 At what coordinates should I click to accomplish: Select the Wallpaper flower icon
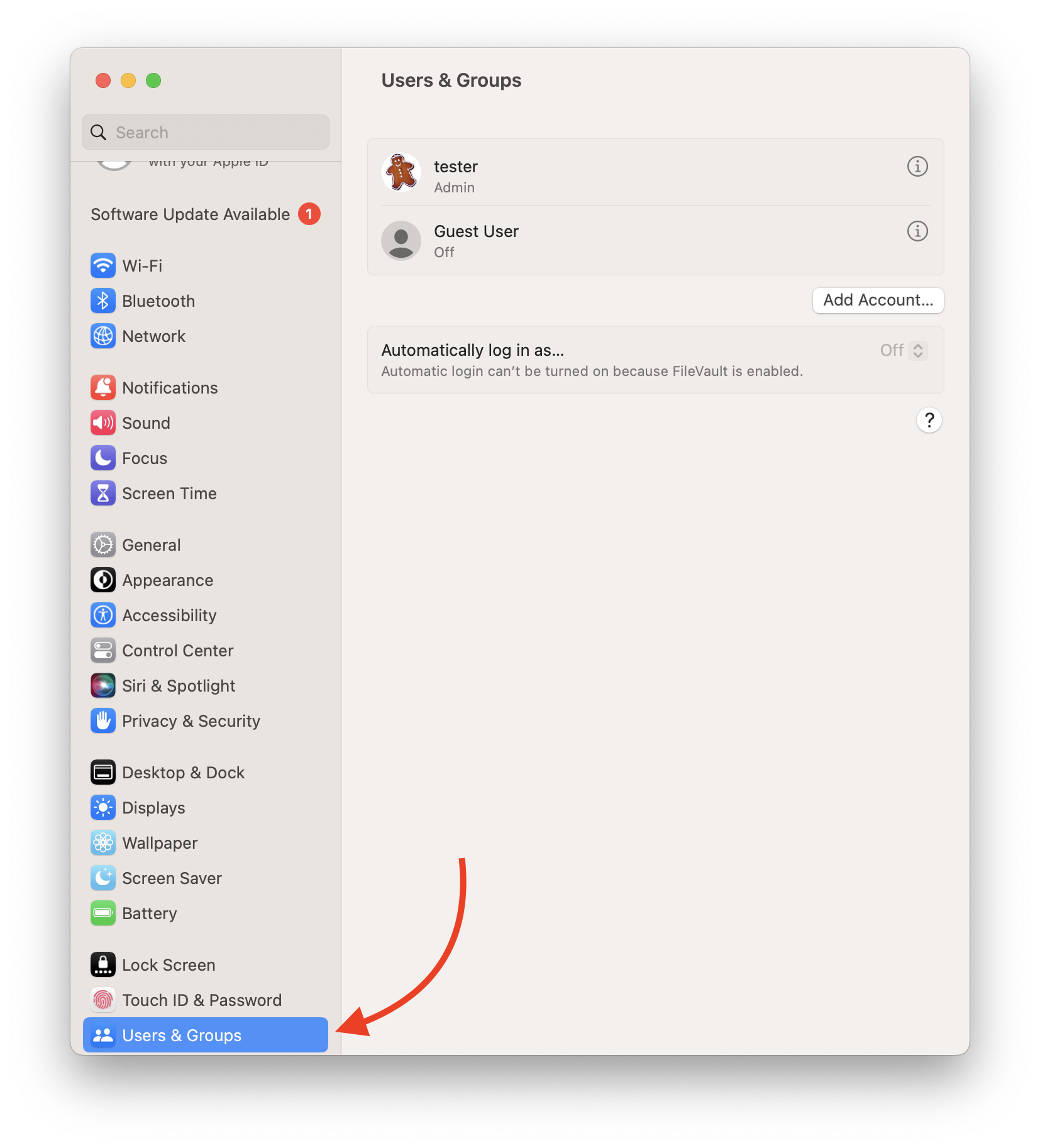click(x=103, y=842)
